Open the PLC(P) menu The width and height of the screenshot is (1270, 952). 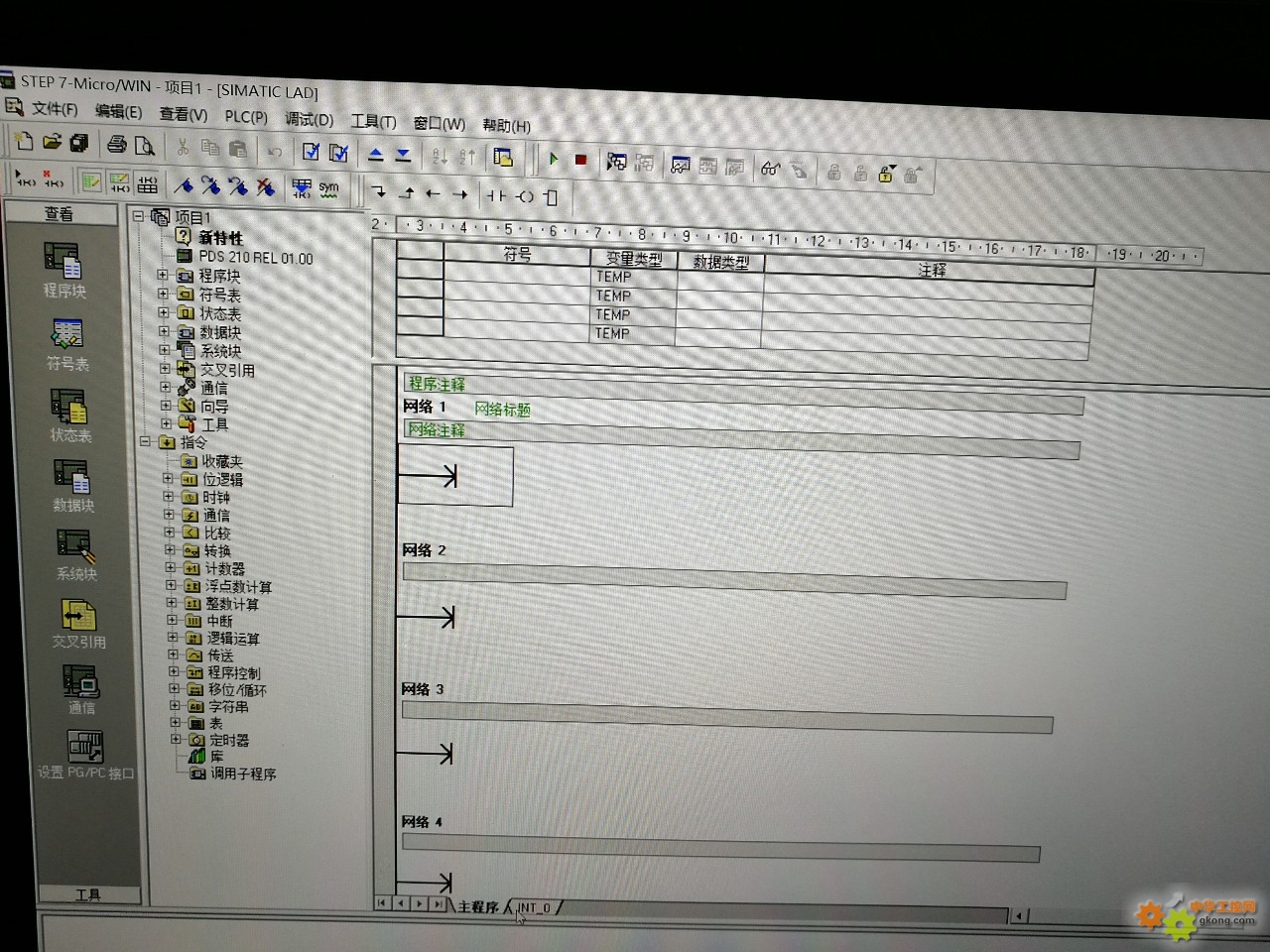click(246, 117)
